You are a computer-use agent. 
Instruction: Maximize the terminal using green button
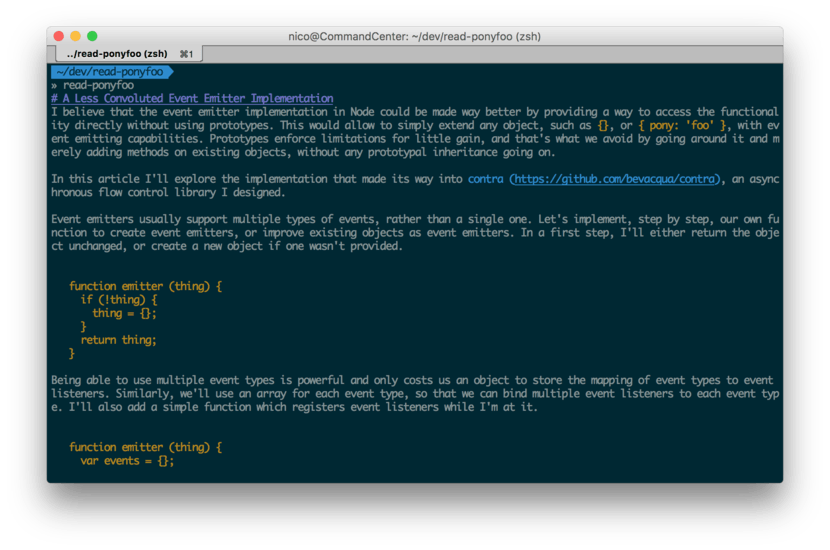(x=92, y=36)
